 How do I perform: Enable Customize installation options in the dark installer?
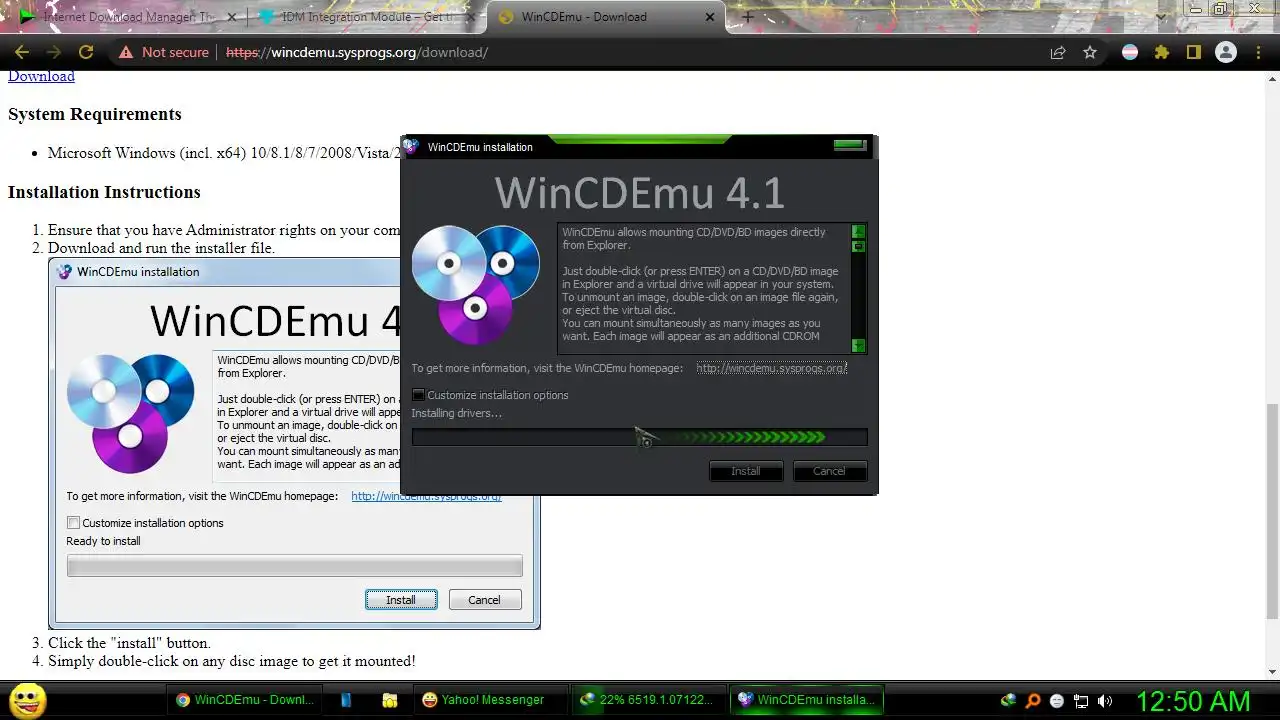[x=419, y=395]
